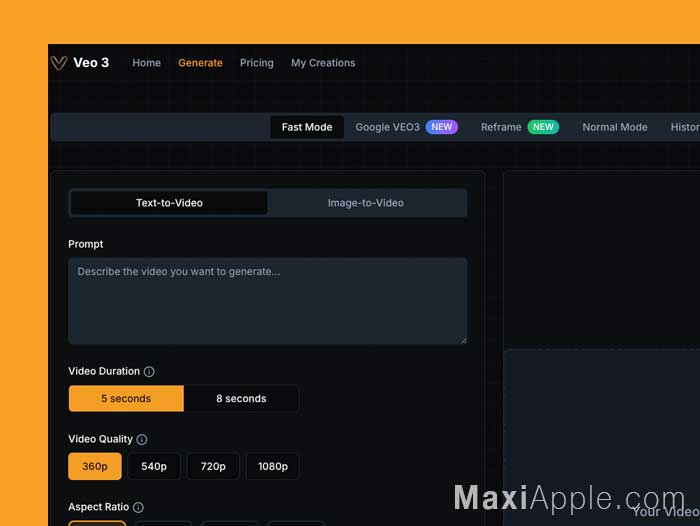The width and height of the screenshot is (700, 526).
Task: Click the Aspect Ratio label
Action: (x=99, y=507)
